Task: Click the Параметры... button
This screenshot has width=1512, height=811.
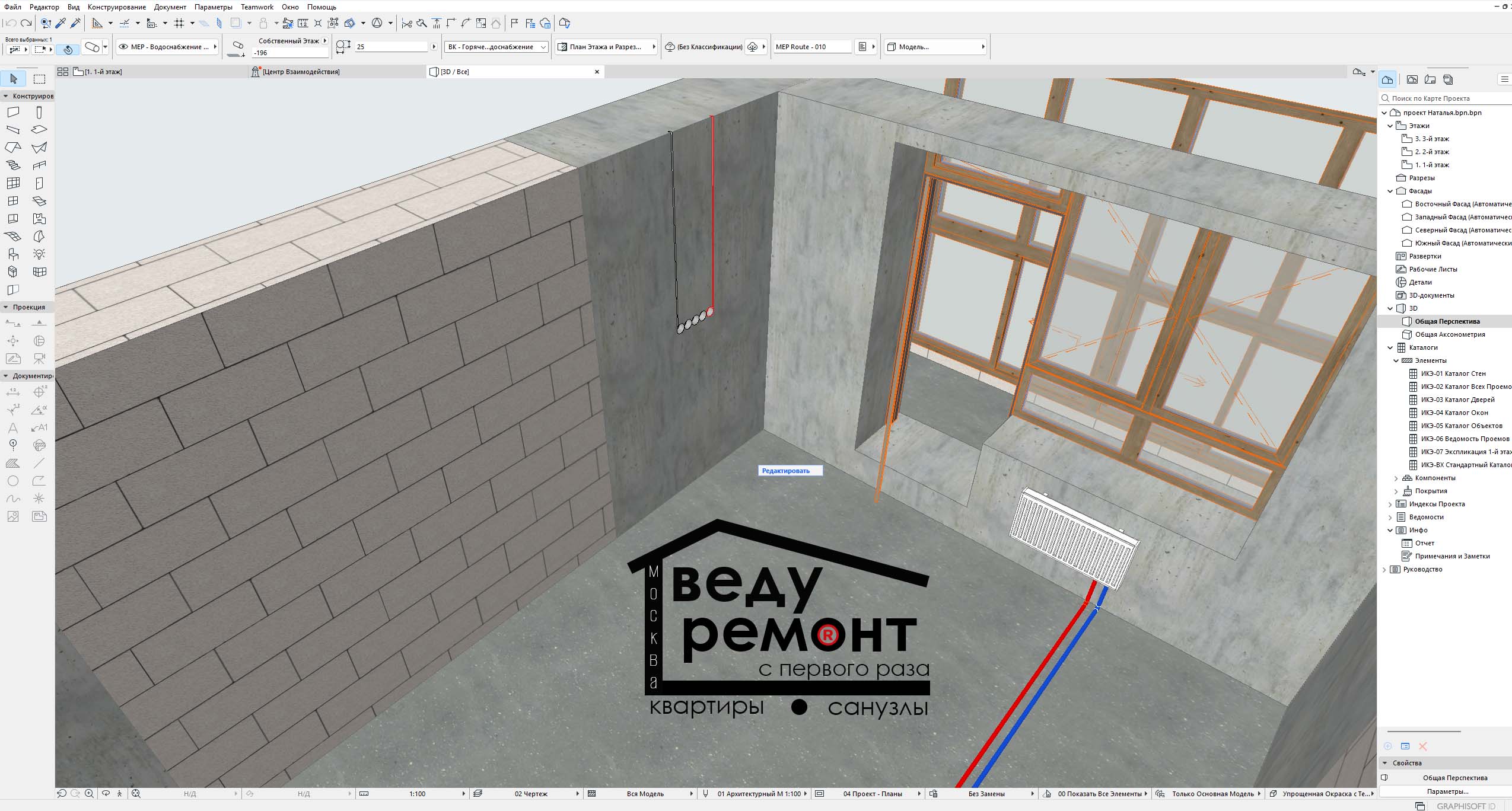Action: tap(1448, 791)
